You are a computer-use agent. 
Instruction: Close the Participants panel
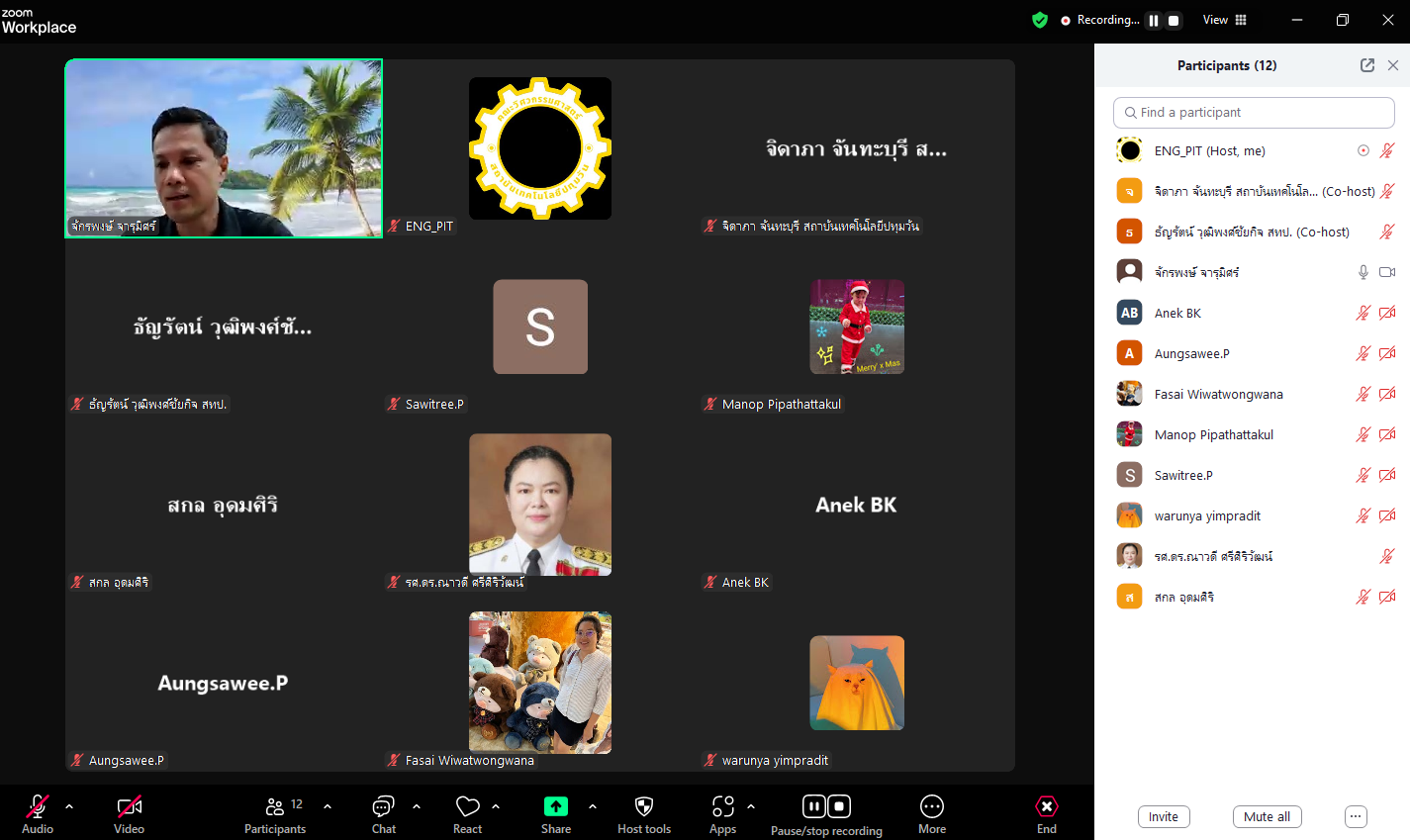click(x=1393, y=65)
